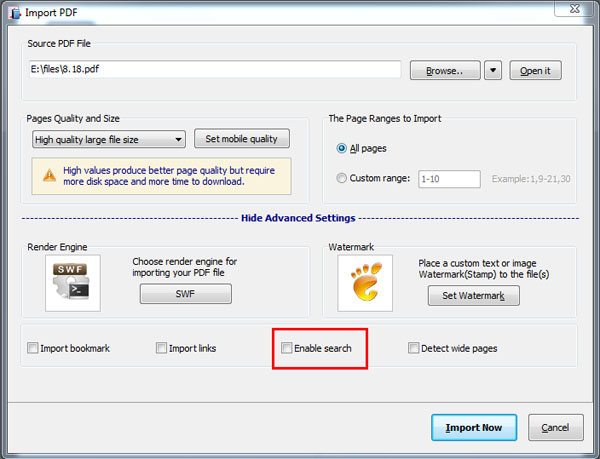
Task: Click 'Place a custom text or image' text
Action: [x=484, y=269]
